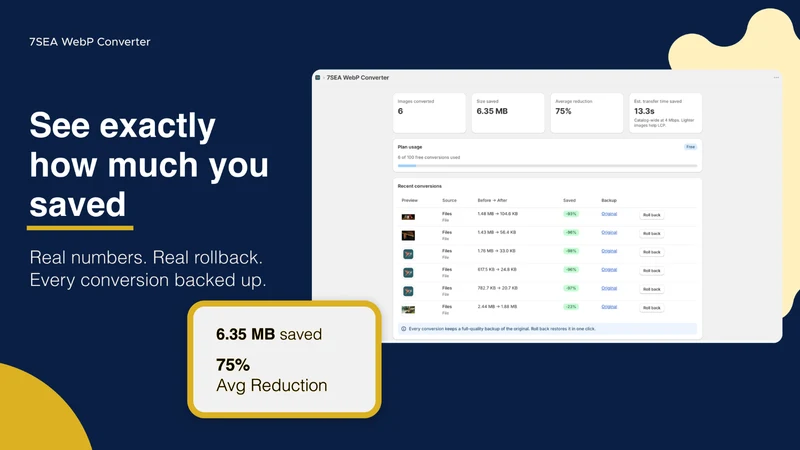This screenshot has width=800, height=450.
Task: Open preview thumbnail of the 2.44 MB row
Action: [408, 310]
